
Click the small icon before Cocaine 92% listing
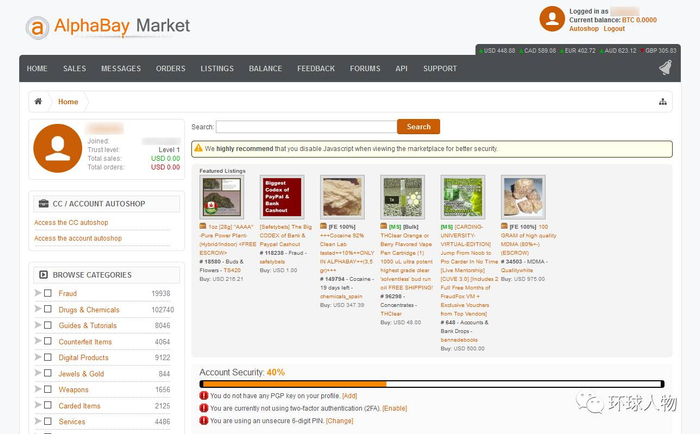(324, 226)
